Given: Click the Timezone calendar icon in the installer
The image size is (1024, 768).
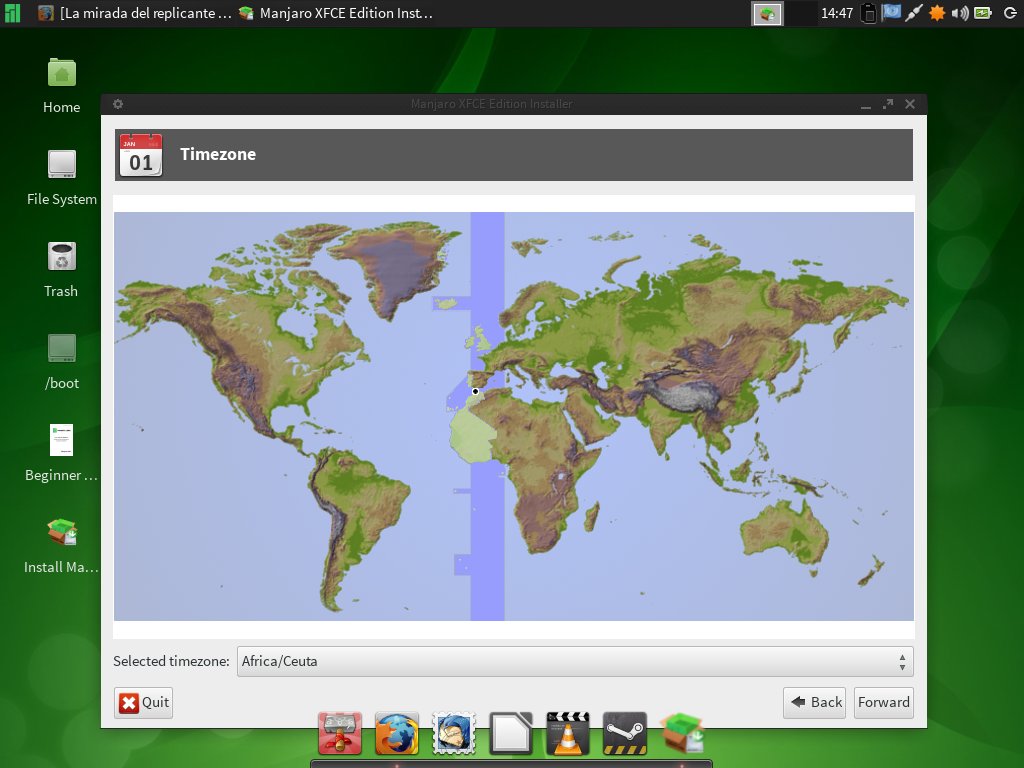Looking at the screenshot, I should [x=140, y=154].
